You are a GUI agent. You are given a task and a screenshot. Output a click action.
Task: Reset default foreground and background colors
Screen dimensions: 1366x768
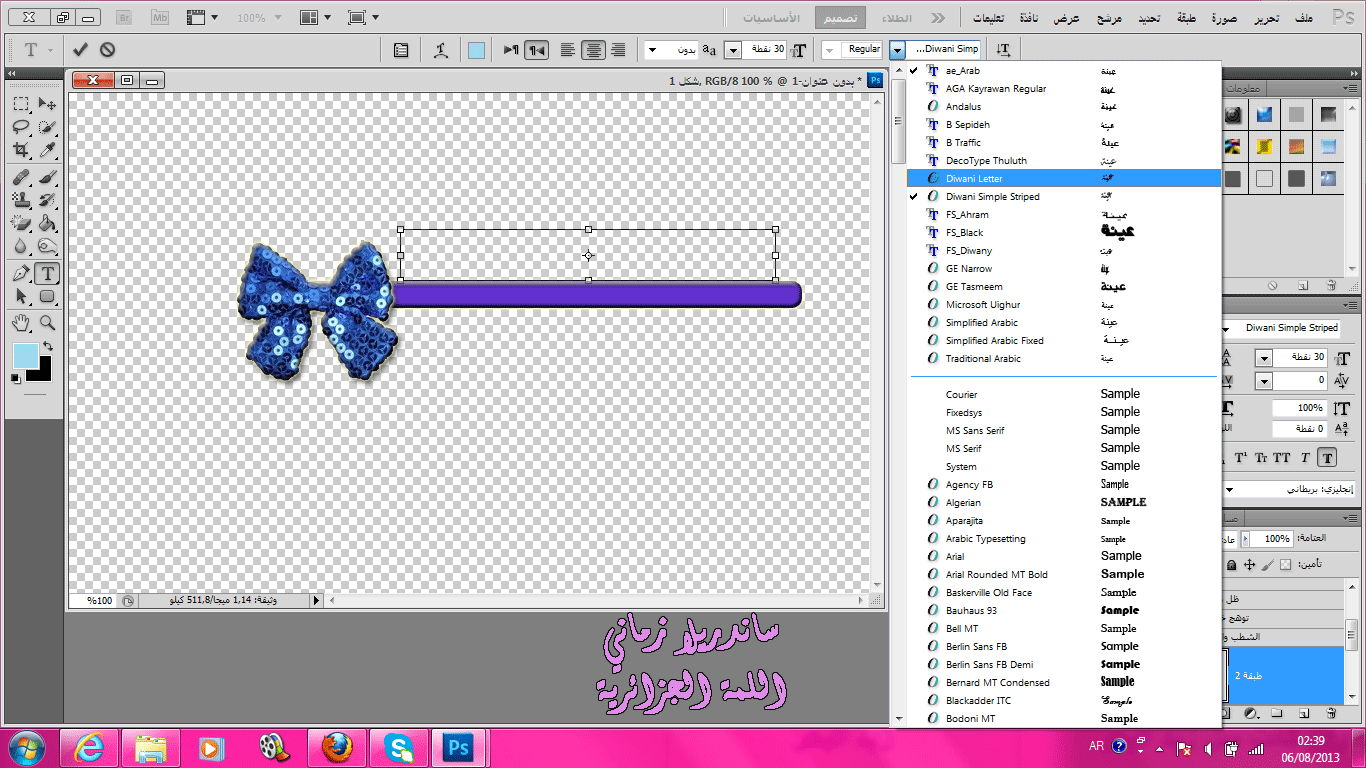[15, 379]
